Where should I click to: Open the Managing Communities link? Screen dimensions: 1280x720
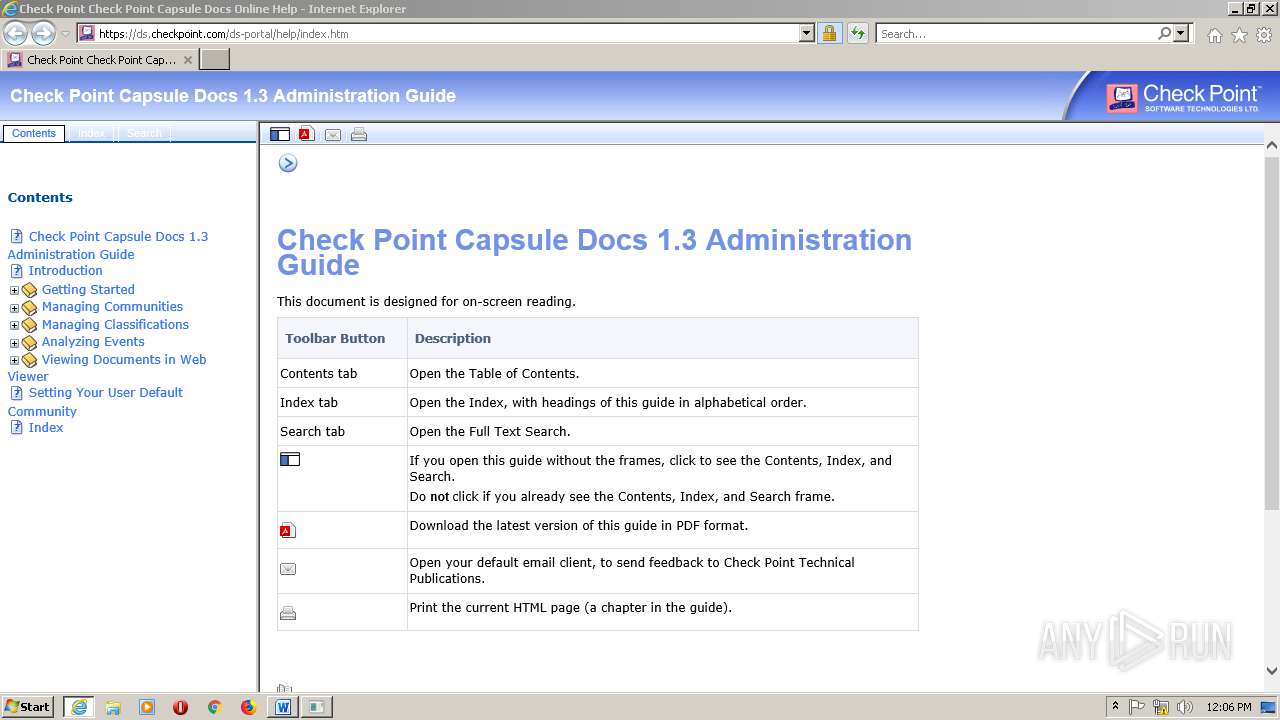[112, 307]
